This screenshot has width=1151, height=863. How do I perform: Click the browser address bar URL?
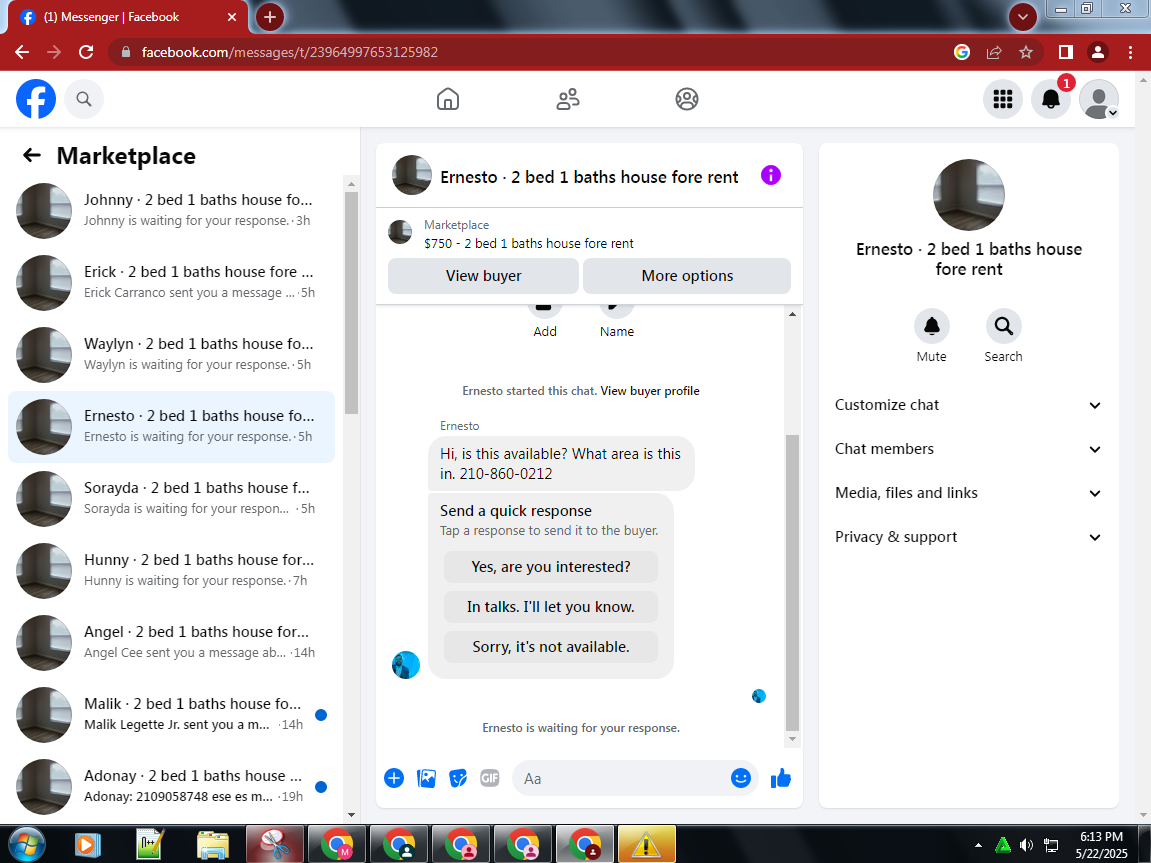click(x=289, y=52)
